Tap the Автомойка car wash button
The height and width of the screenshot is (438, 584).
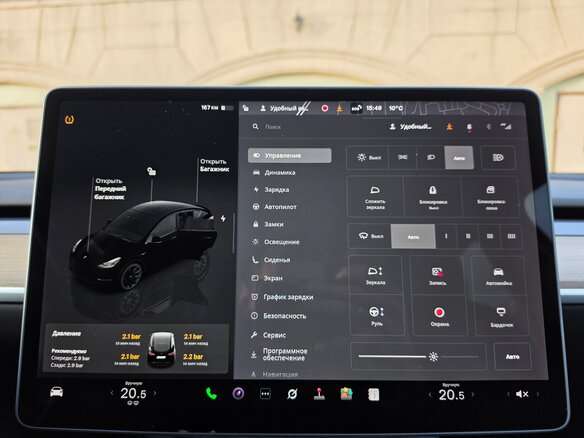[x=498, y=276]
